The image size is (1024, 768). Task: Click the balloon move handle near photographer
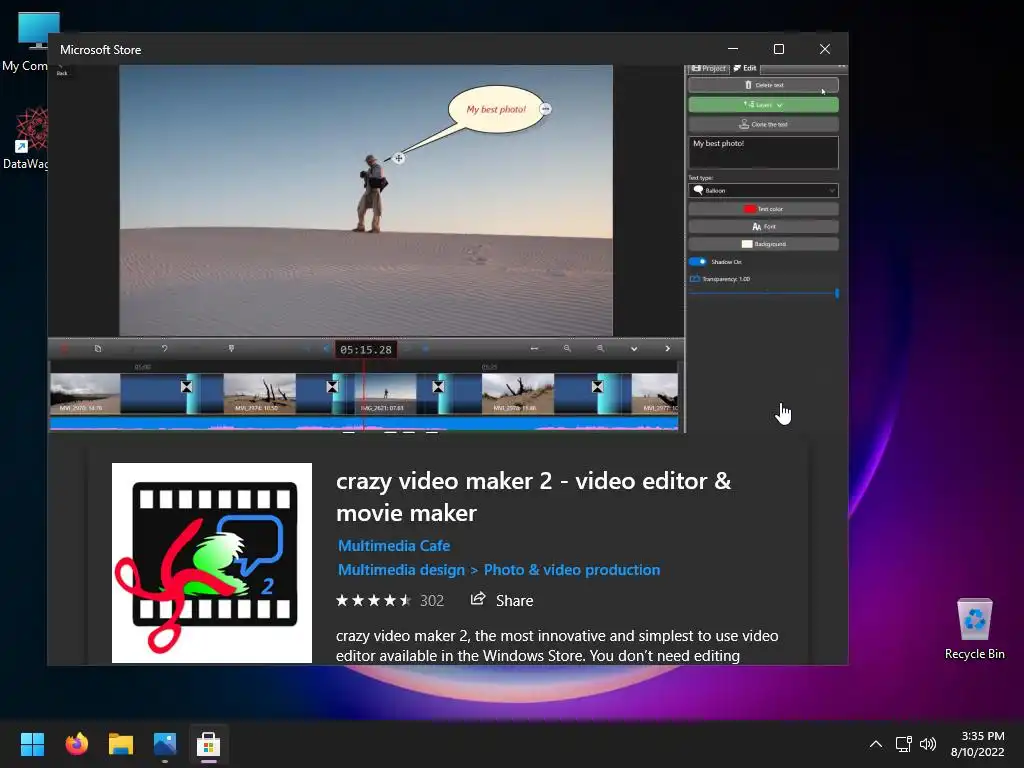pos(399,158)
